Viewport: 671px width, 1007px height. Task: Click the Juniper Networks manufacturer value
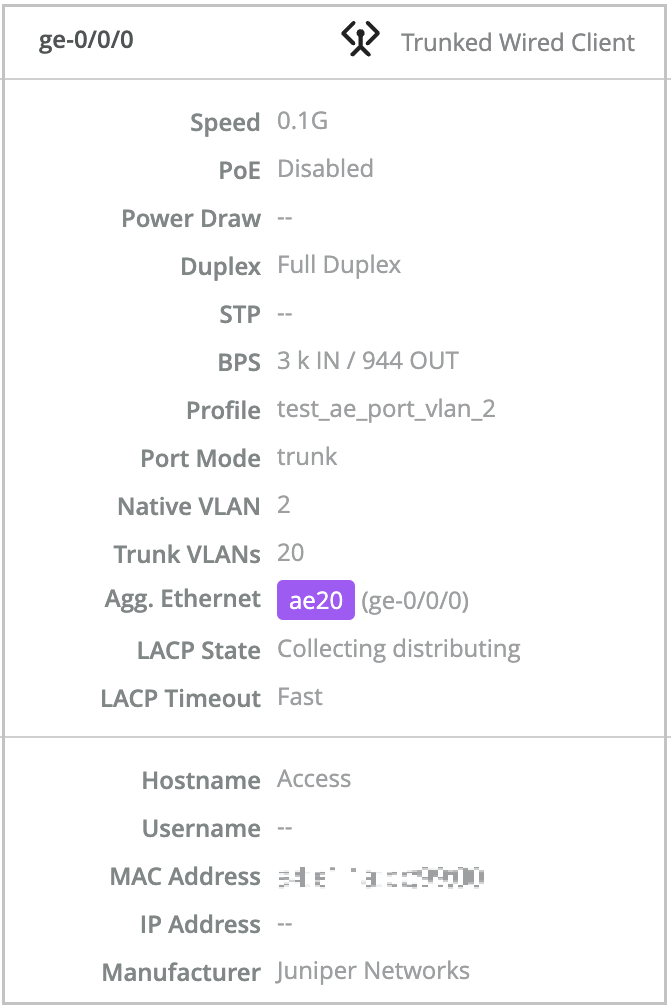pyautogui.click(x=371, y=970)
